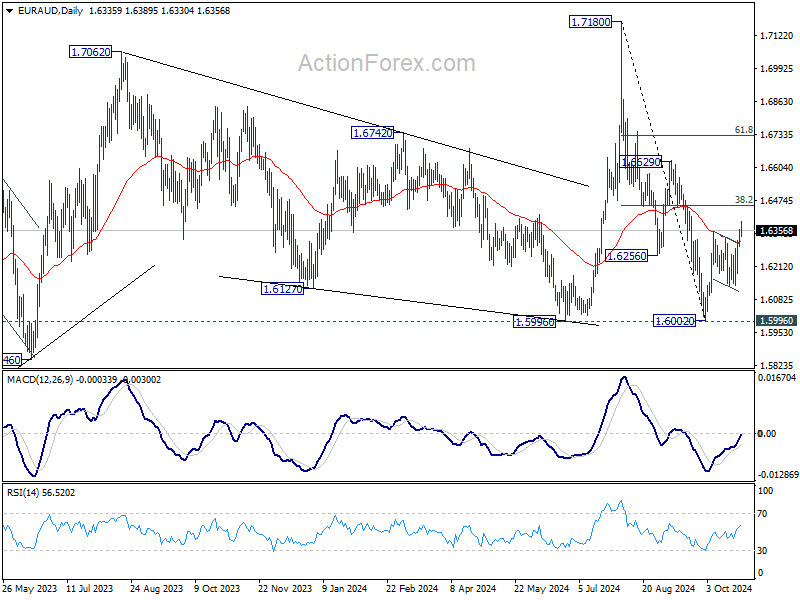Select the partial 460 price label
Image resolution: width=800 pixels, height=600 pixels.
tap(12, 360)
